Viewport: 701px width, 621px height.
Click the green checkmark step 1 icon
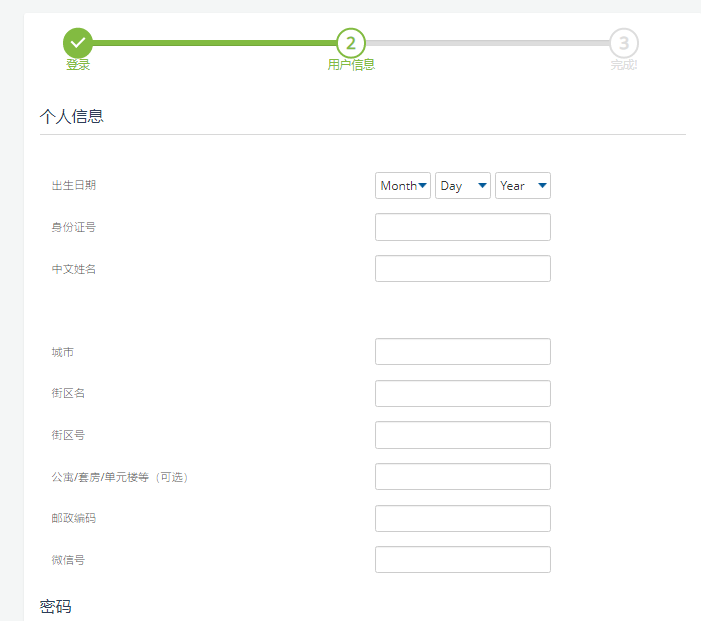coord(78,43)
